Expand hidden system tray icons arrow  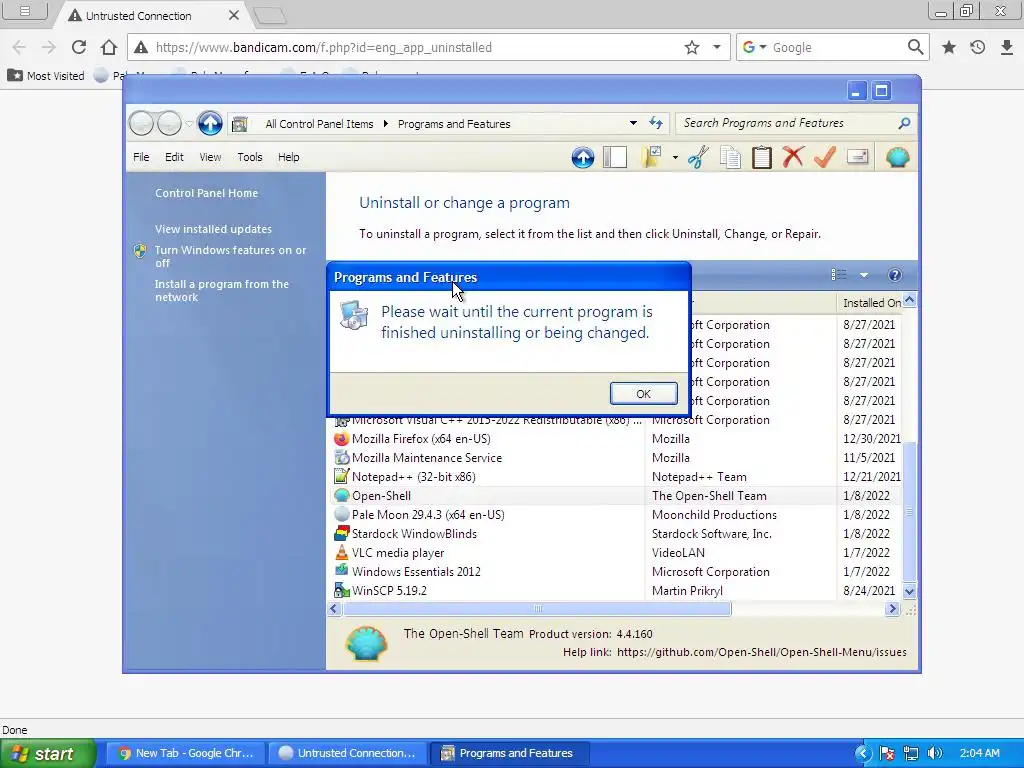863,753
